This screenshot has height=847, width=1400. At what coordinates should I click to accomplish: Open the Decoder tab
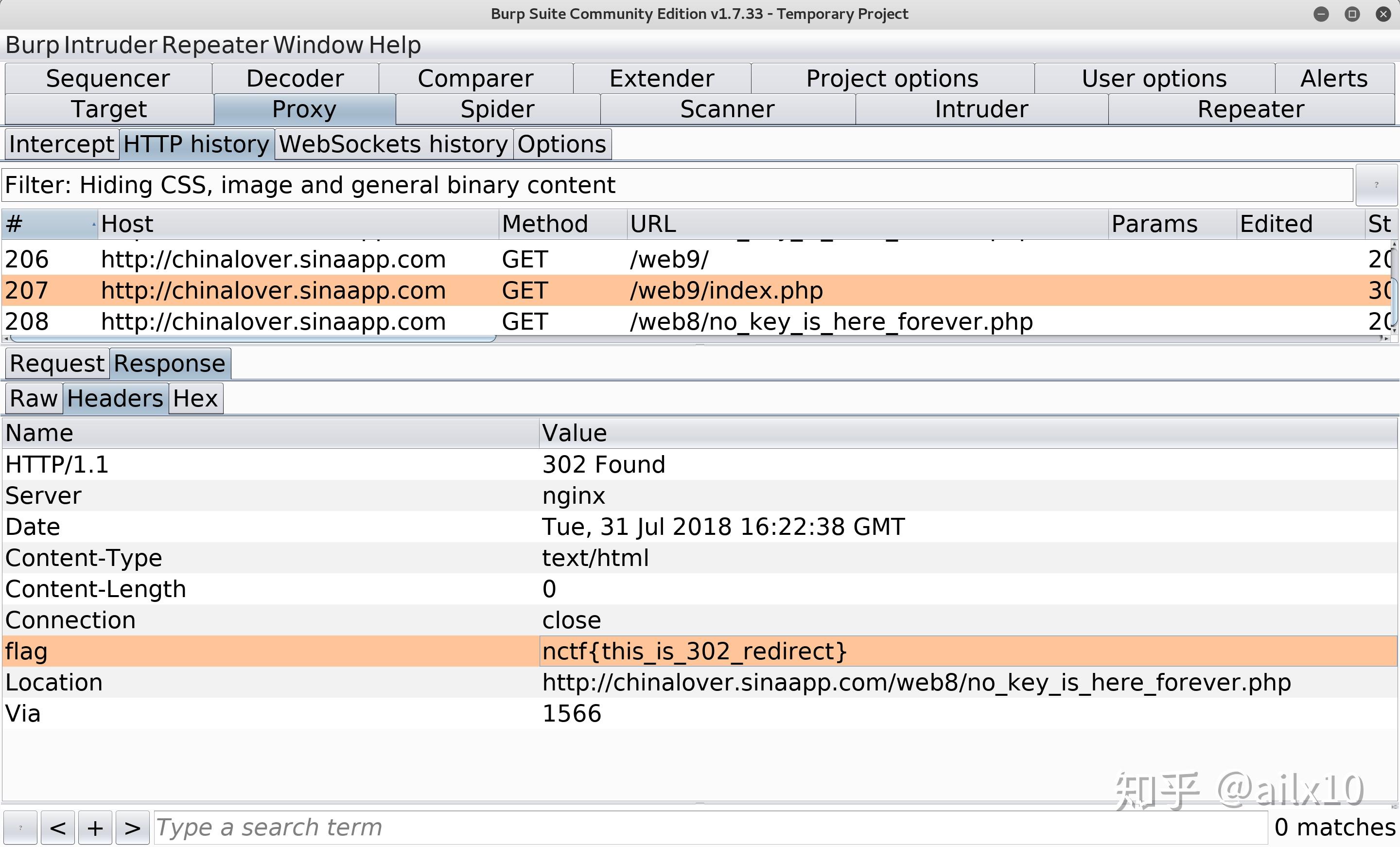(x=295, y=78)
